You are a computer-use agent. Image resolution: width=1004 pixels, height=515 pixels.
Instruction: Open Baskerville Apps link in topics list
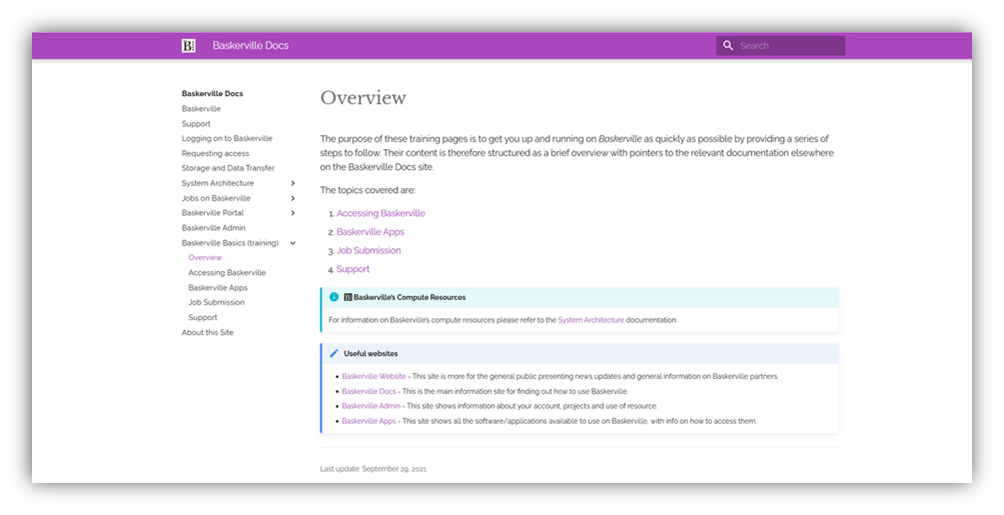pos(370,232)
